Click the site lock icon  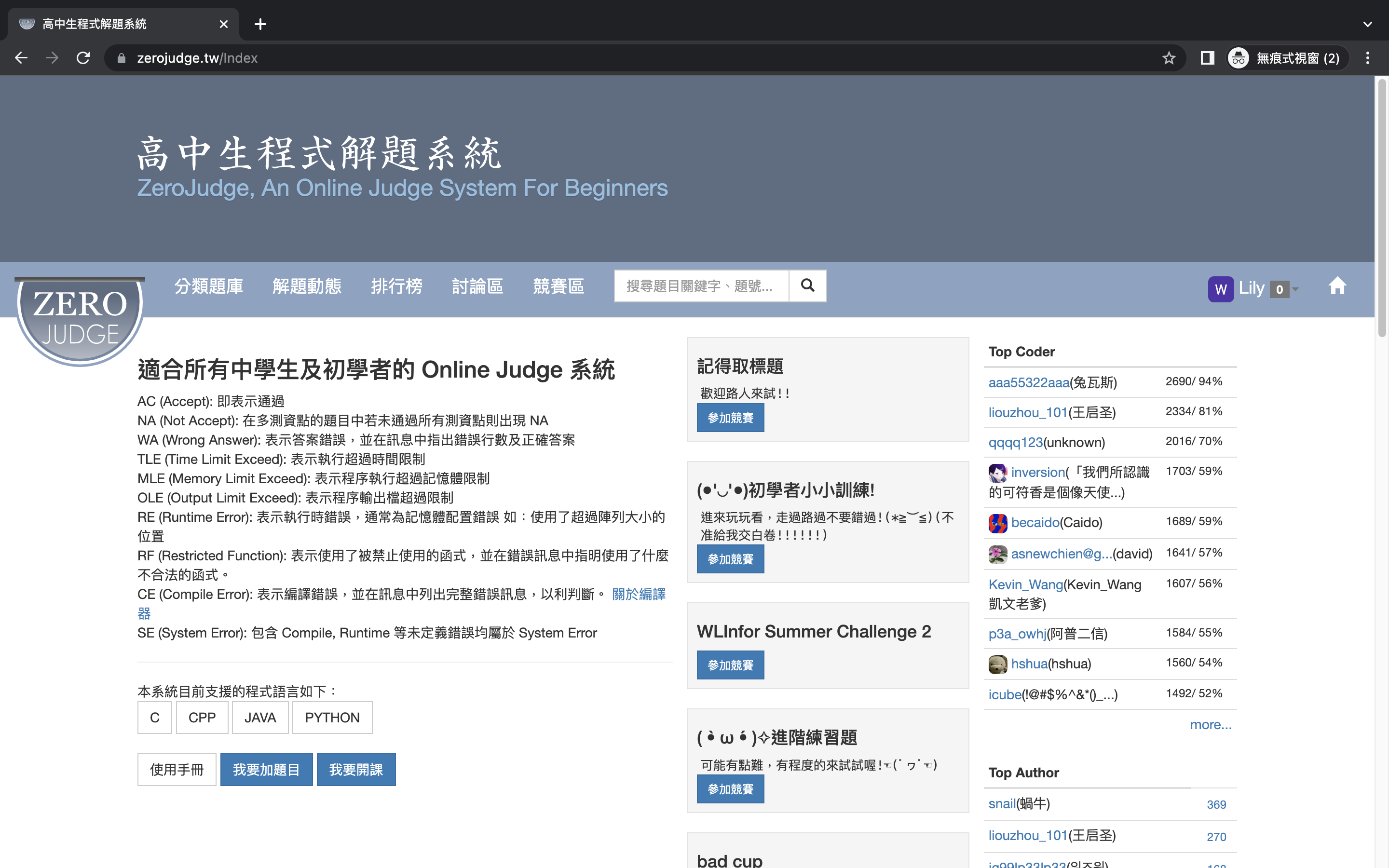pyautogui.click(x=121, y=58)
